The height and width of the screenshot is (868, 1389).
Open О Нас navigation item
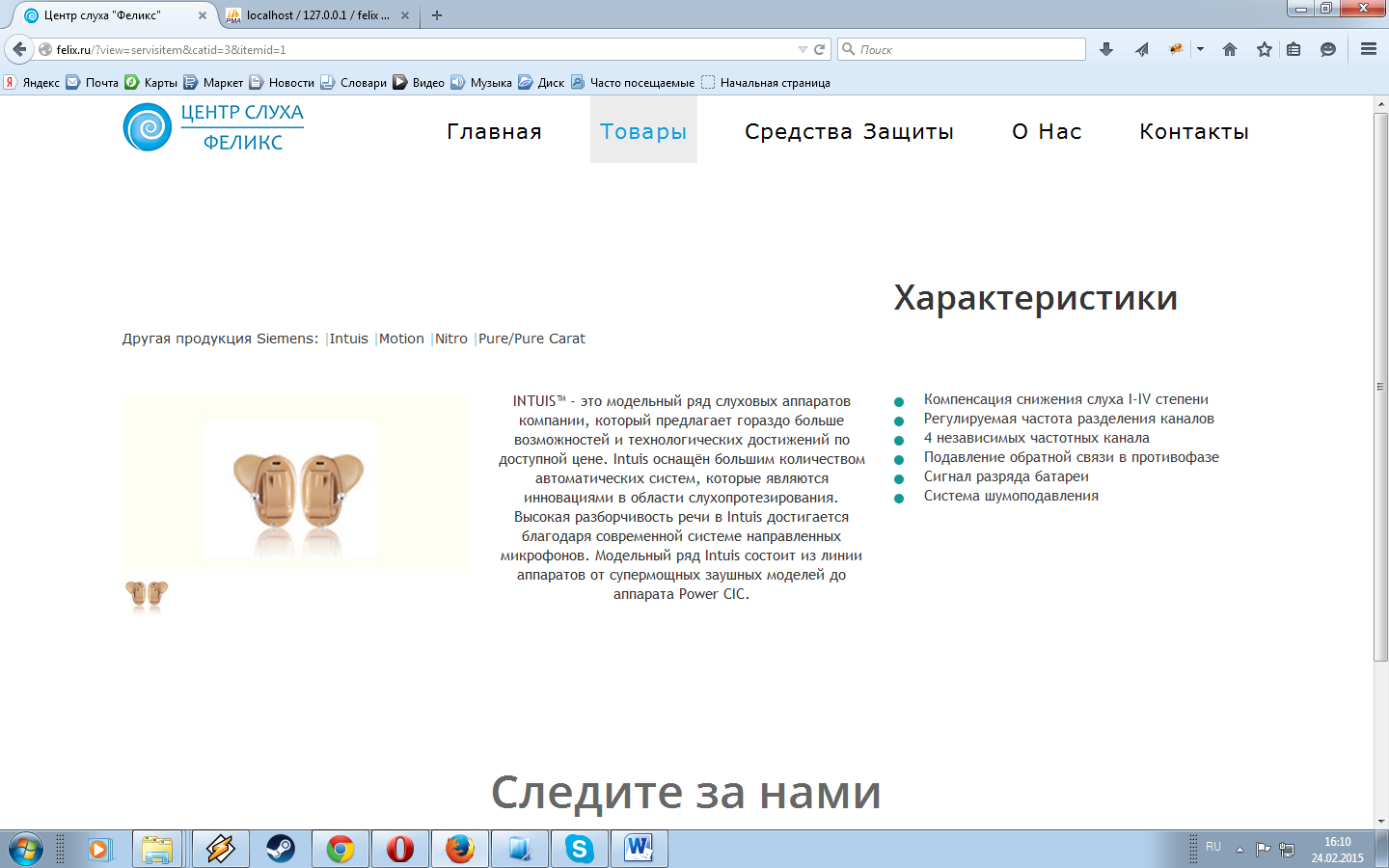click(1047, 131)
